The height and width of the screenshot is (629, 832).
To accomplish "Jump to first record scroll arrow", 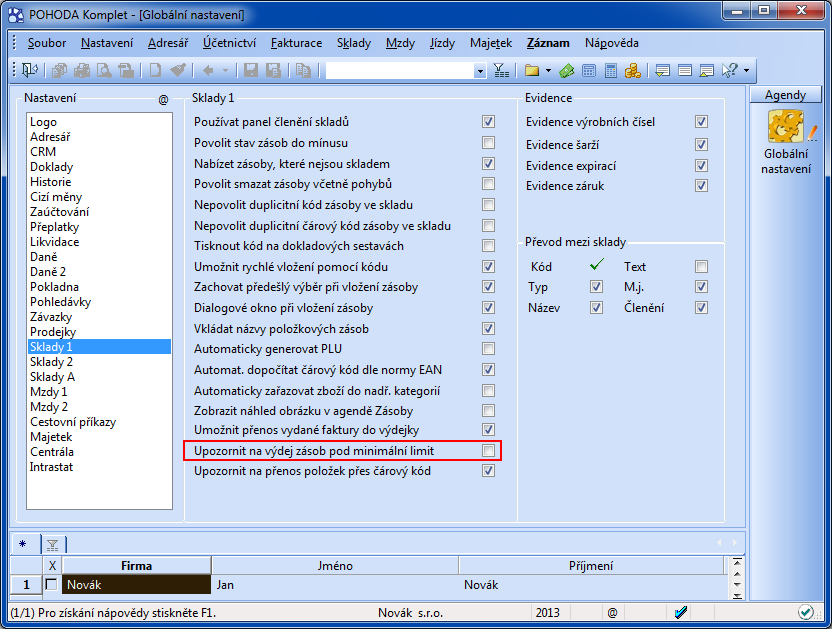I will tap(737, 562).
